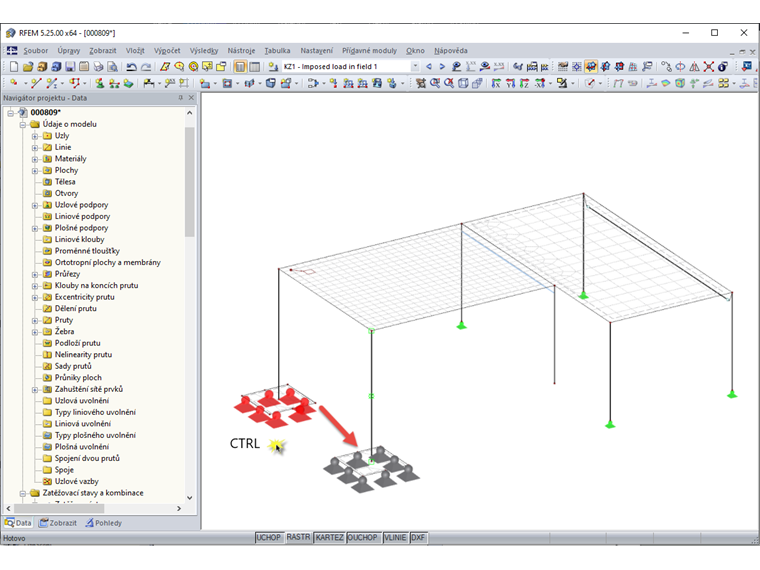Toggle KARTEZ mode in status bar
Viewport: 760px width, 570px height.
330,538
